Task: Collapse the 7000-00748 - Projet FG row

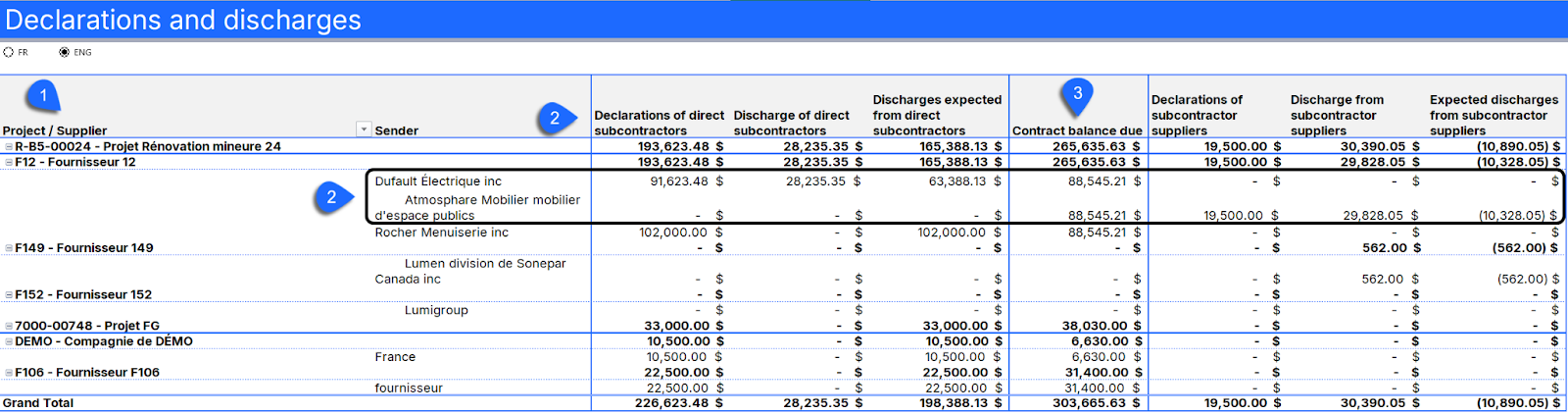Action: 9,326
